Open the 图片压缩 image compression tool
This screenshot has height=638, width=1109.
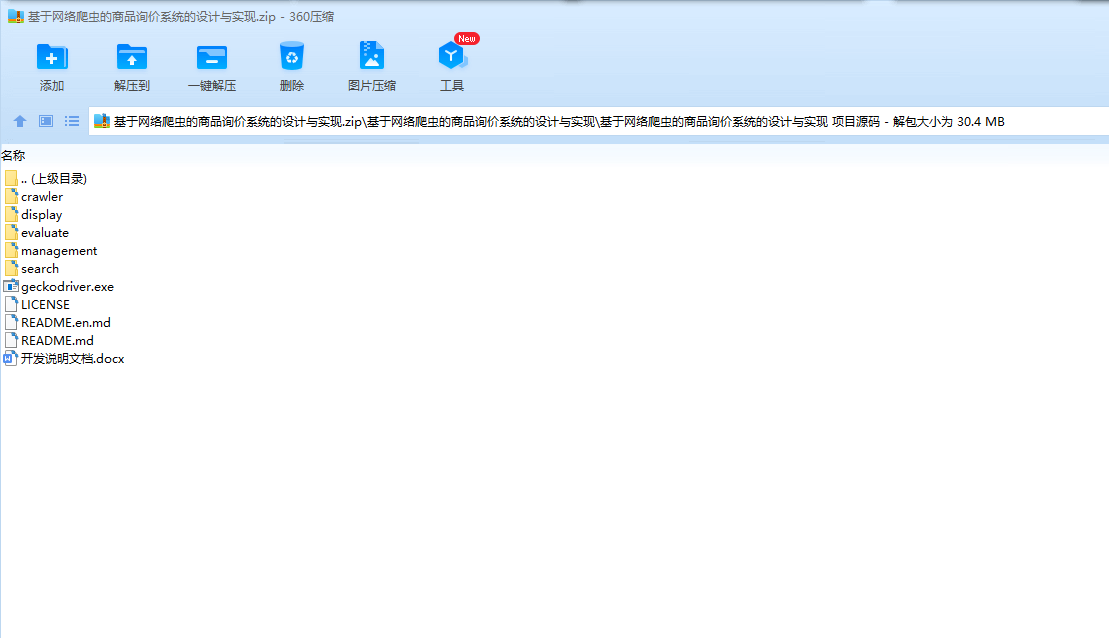(371, 55)
